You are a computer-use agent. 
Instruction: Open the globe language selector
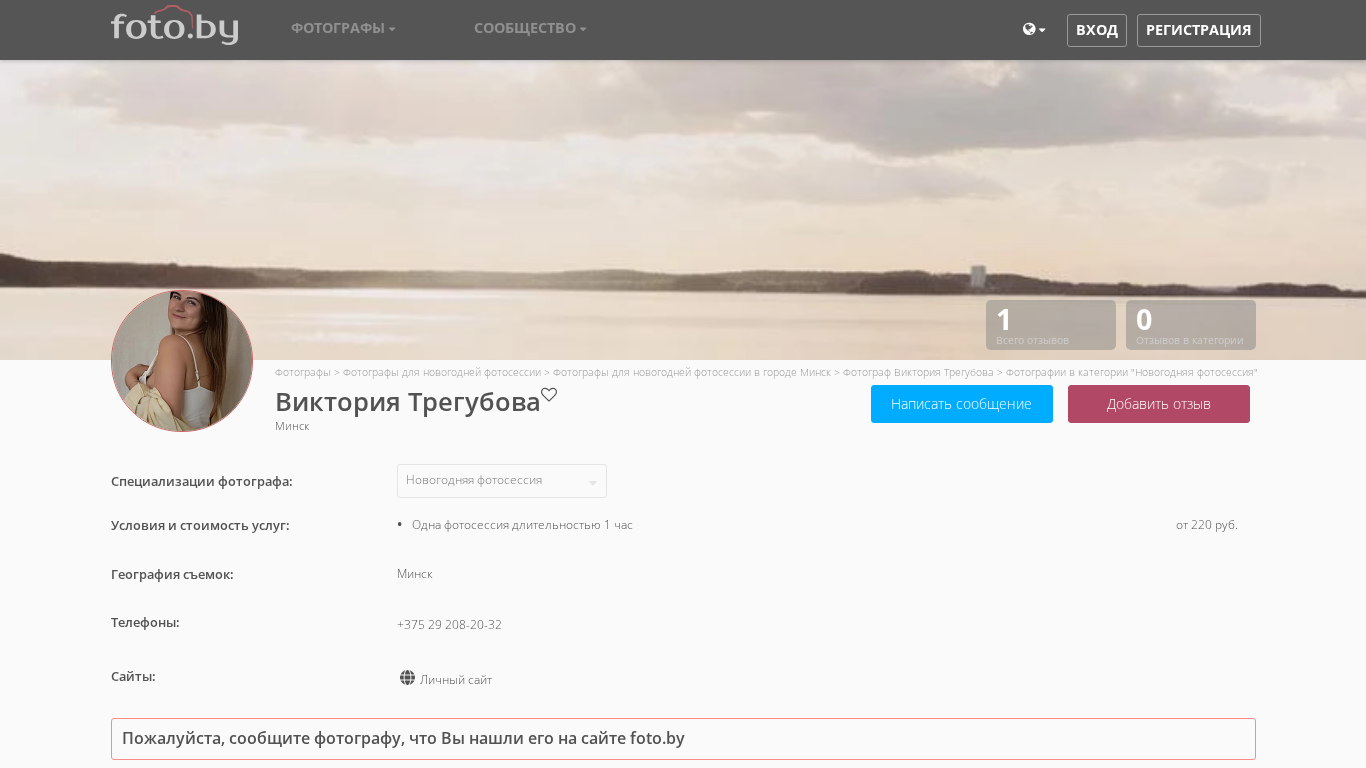(x=1033, y=30)
